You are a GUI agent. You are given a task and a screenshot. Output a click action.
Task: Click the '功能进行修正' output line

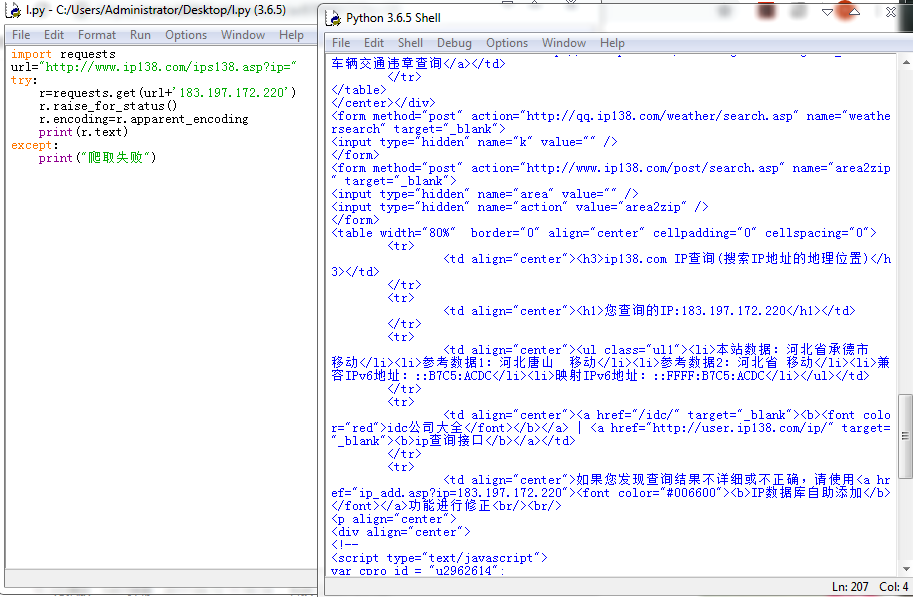pos(446,506)
